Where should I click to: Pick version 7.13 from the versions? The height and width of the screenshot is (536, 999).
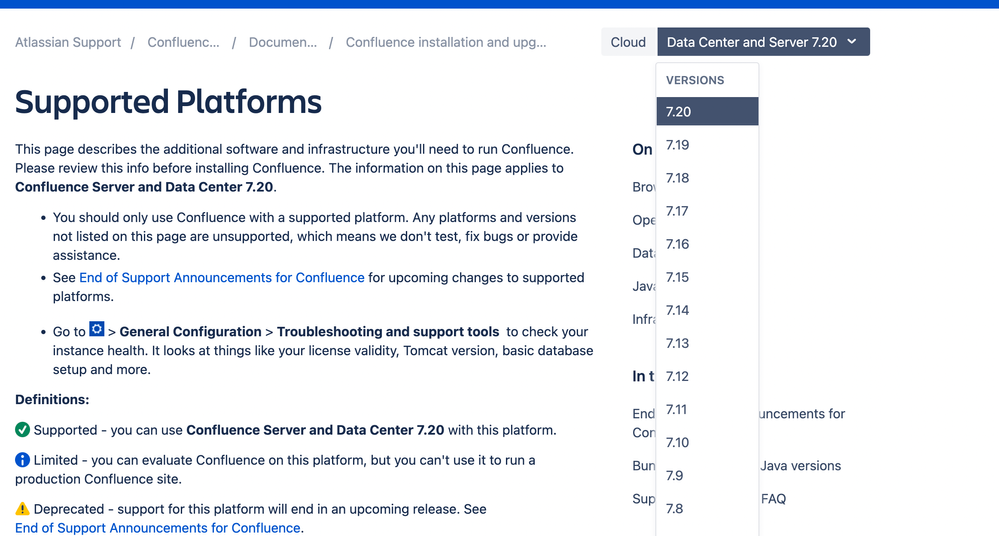(x=707, y=344)
